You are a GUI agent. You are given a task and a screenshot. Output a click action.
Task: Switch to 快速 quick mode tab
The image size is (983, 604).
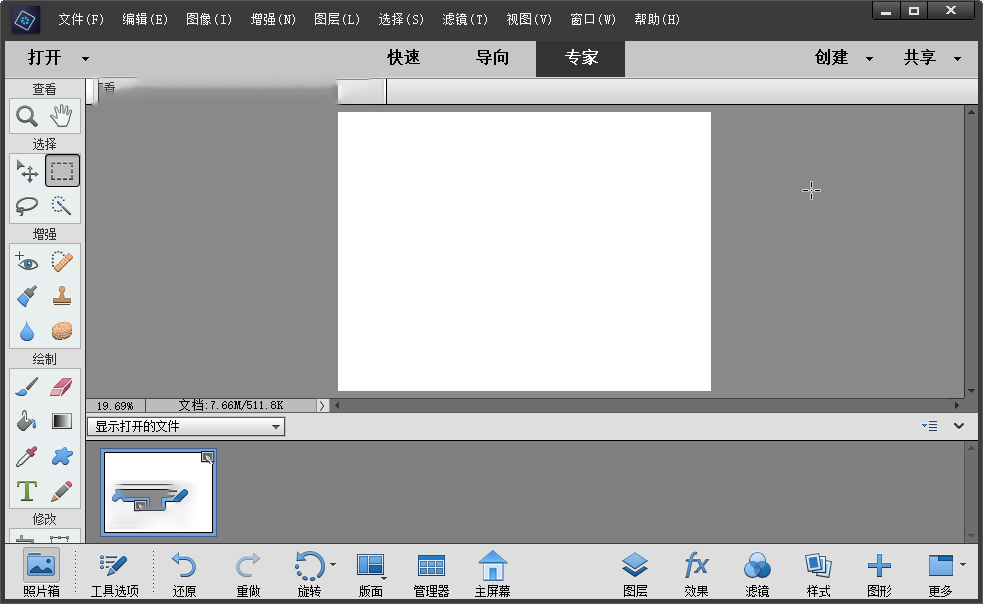point(403,58)
